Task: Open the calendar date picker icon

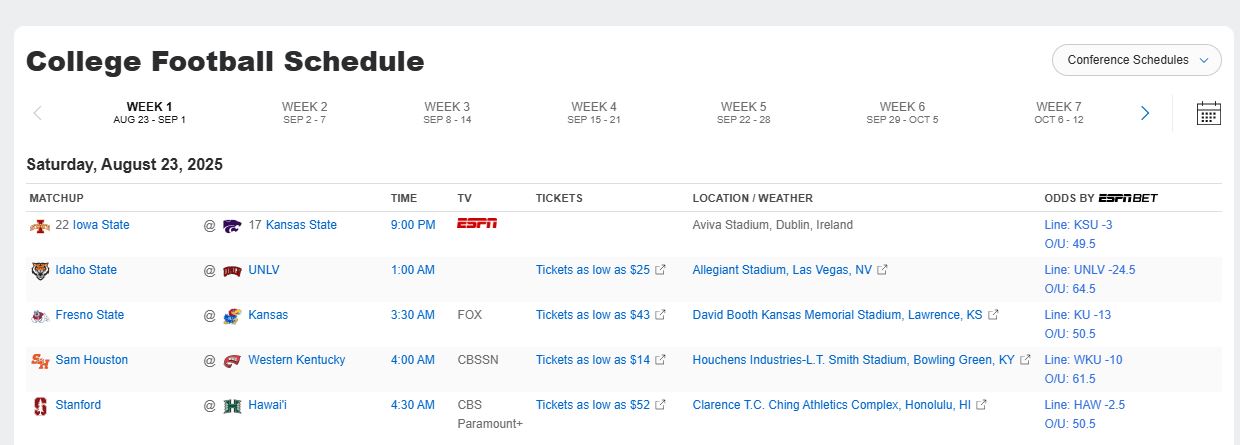Action: pyautogui.click(x=1209, y=113)
